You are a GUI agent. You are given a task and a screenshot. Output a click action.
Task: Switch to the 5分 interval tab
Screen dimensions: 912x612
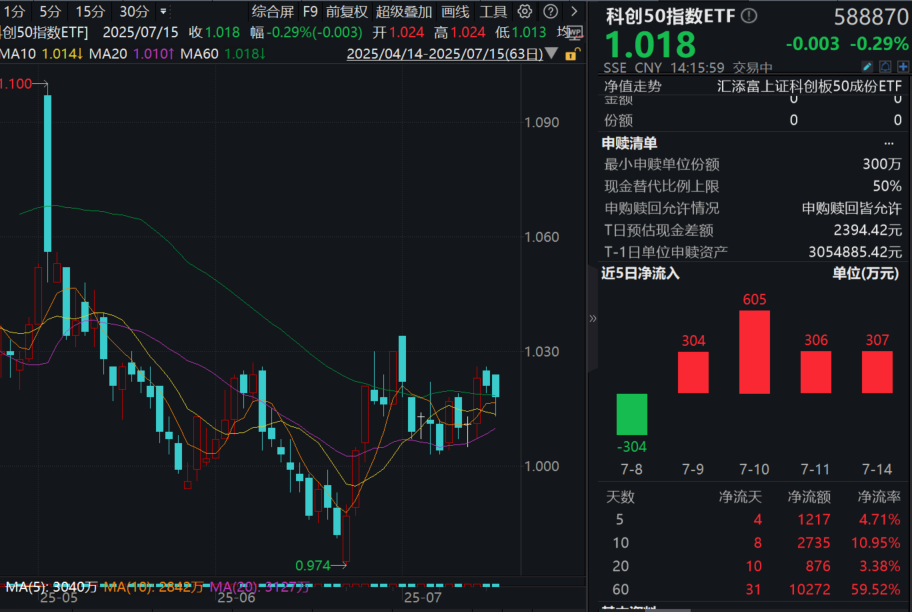point(52,11)
